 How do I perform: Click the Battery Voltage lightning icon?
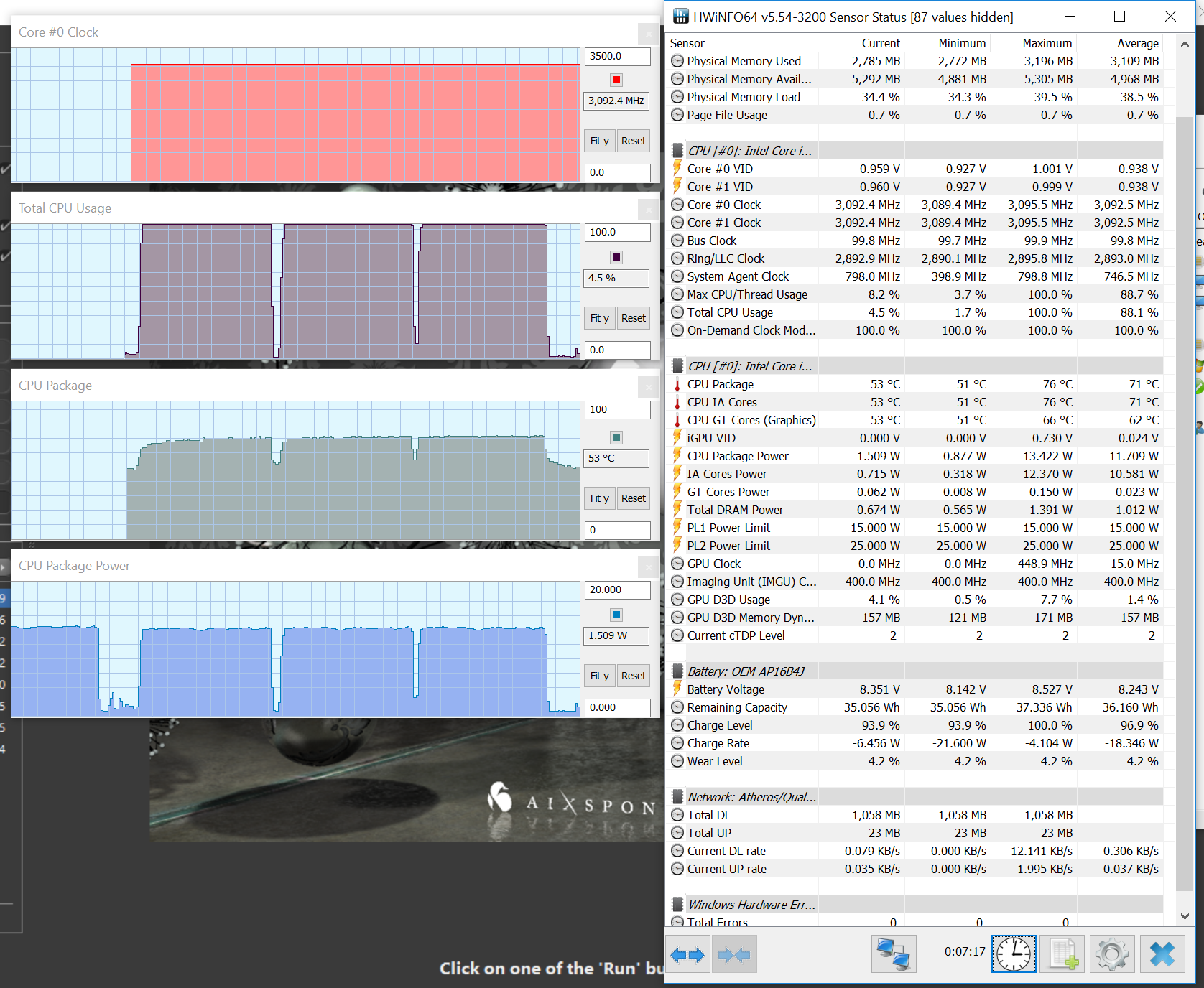[677, 689]
